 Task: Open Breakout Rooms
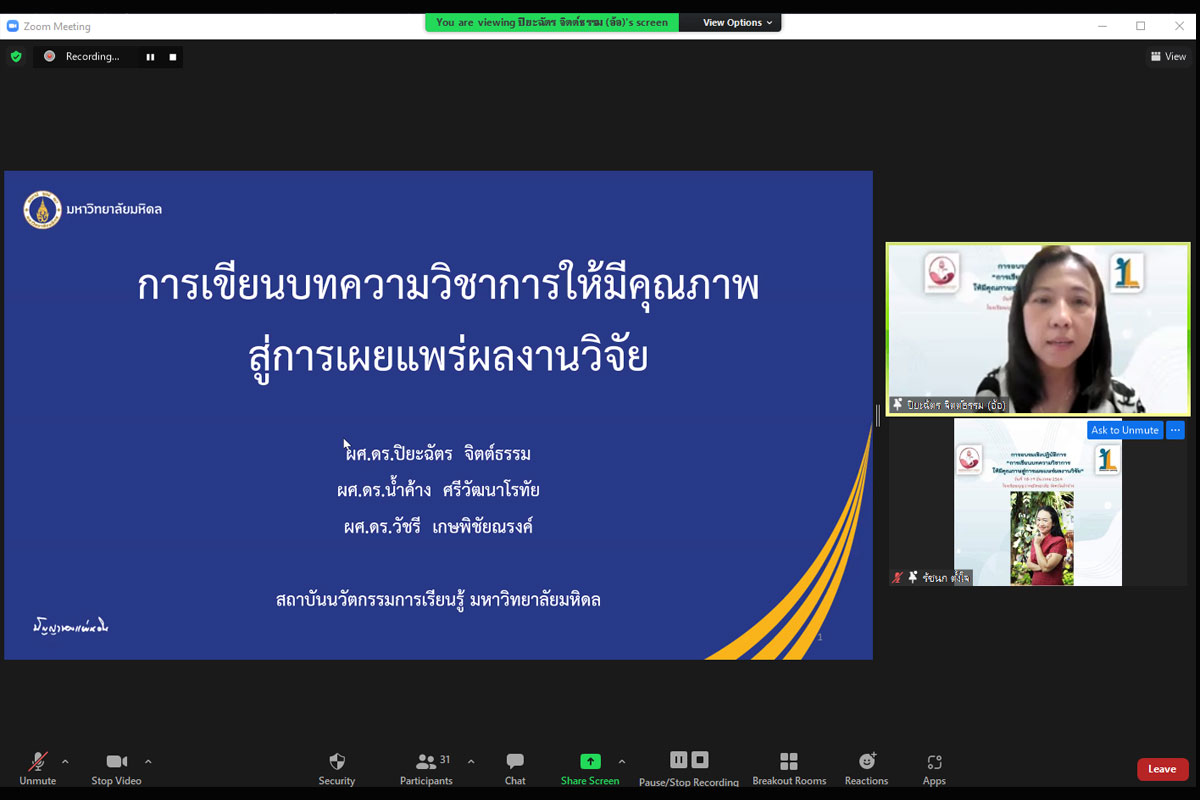tap(789, 762)
